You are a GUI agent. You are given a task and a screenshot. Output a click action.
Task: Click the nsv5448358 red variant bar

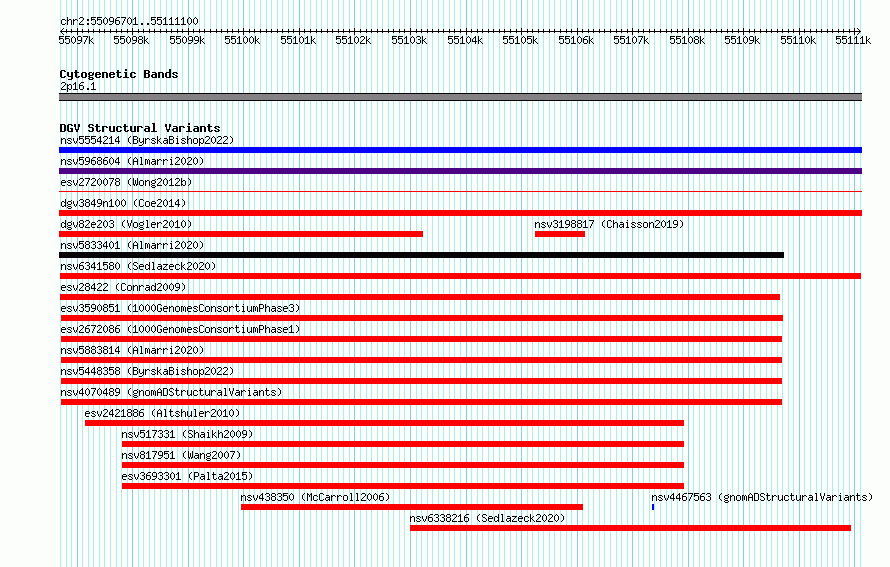point(421,381)
